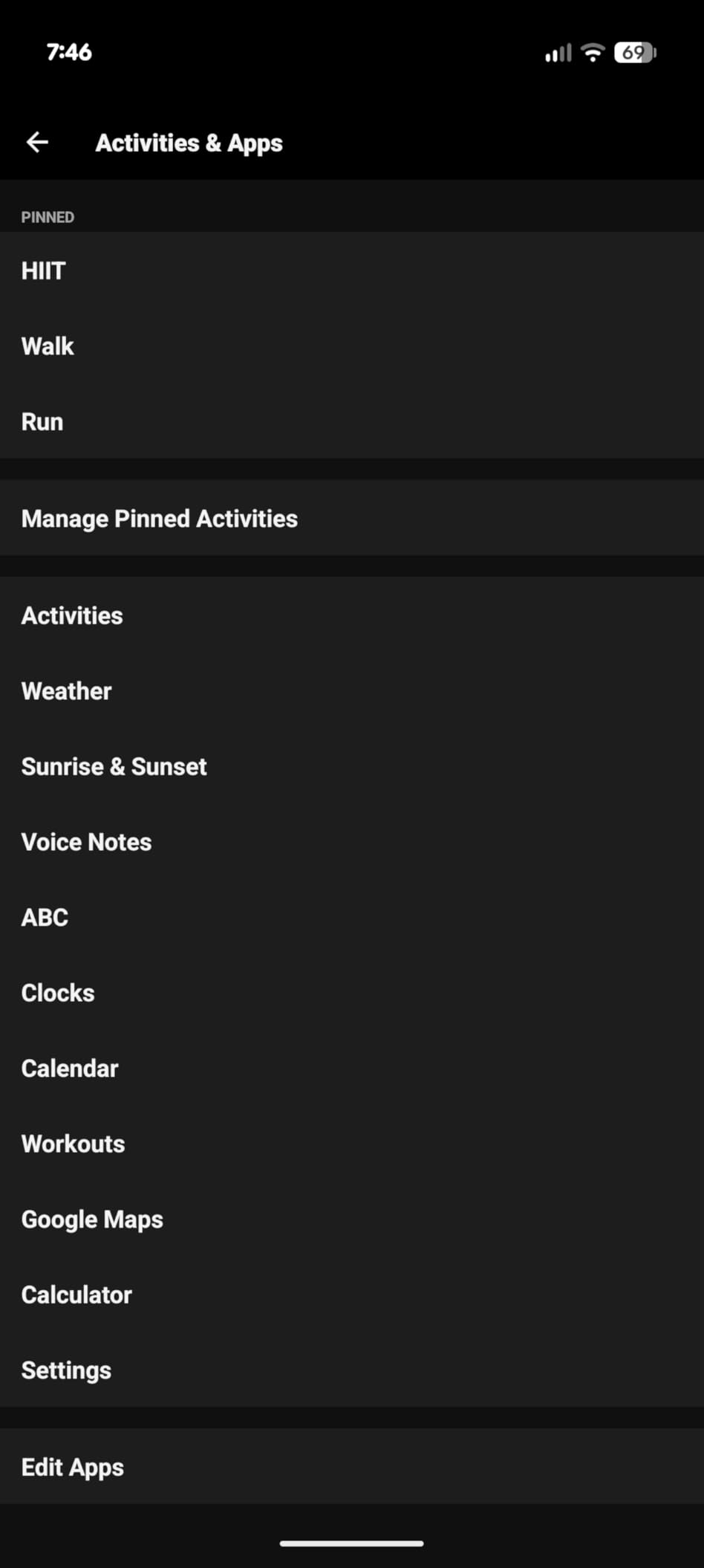Open Sunrise & Sunset
This screenshot has width=704, height=1568.
pos(352,766)
